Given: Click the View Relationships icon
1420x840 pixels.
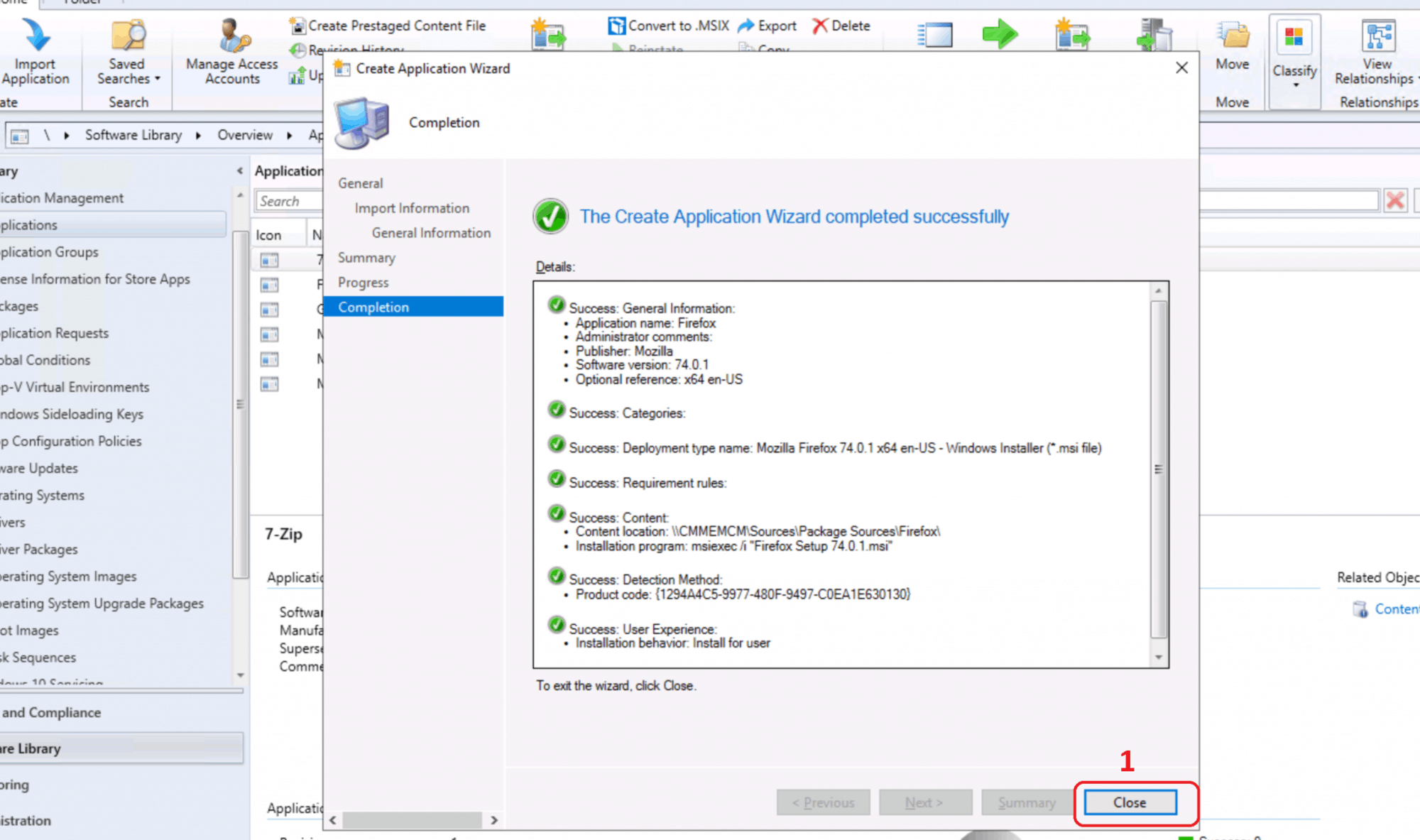Looking at the screenshot, I should pos(1377,37).
